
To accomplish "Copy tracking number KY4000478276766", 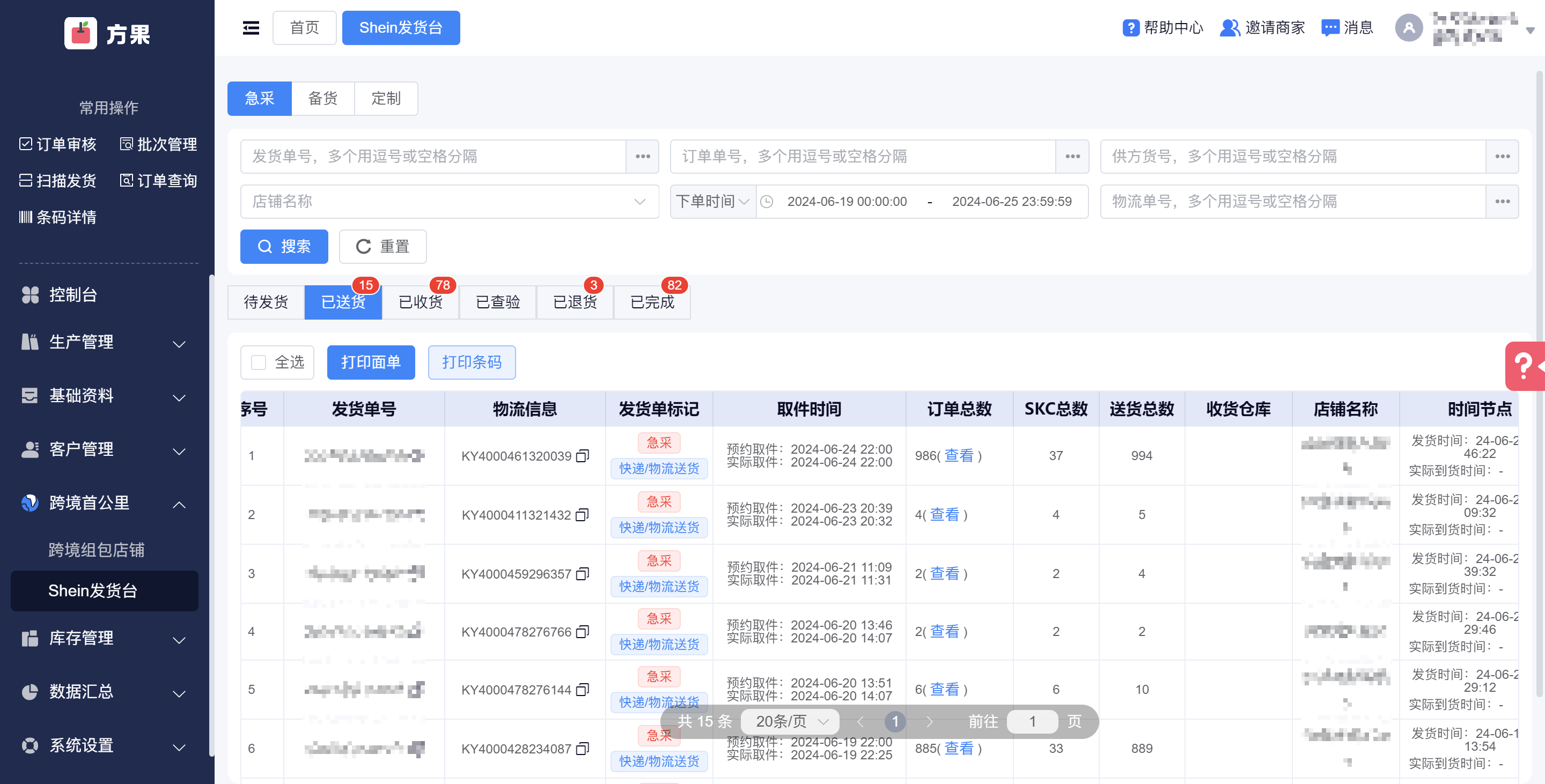I will (583, 632).
